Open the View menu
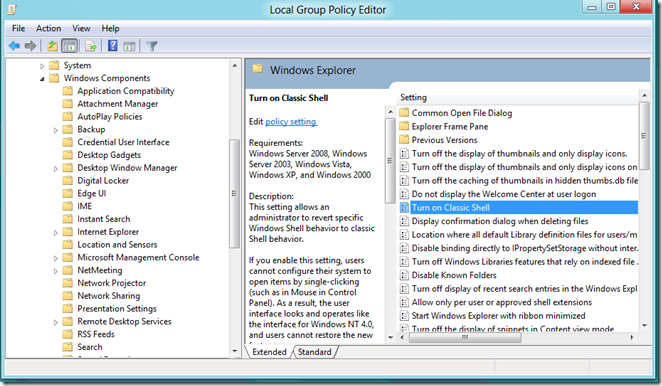Viewport: 662px width, 386px height. pos(81,28)
